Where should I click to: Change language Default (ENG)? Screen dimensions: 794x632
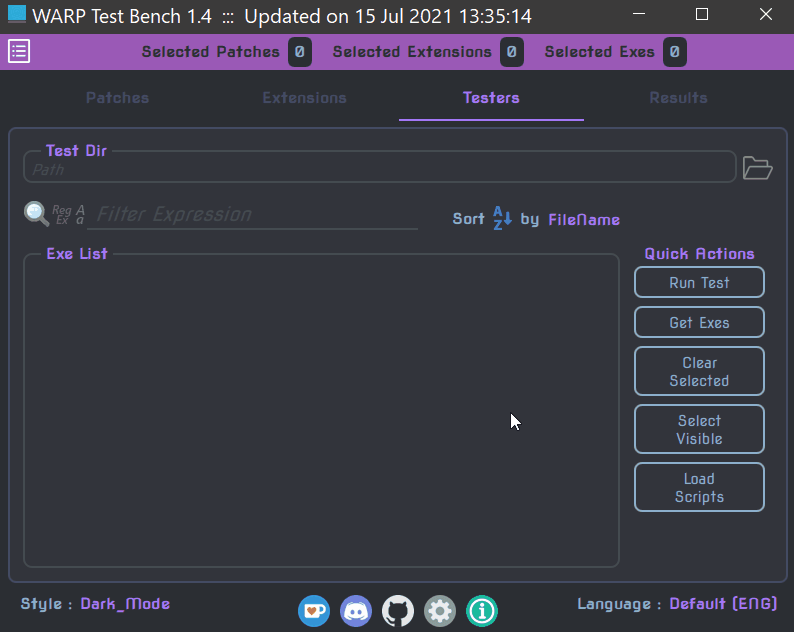pyautogui.click(x=723, y=604)
